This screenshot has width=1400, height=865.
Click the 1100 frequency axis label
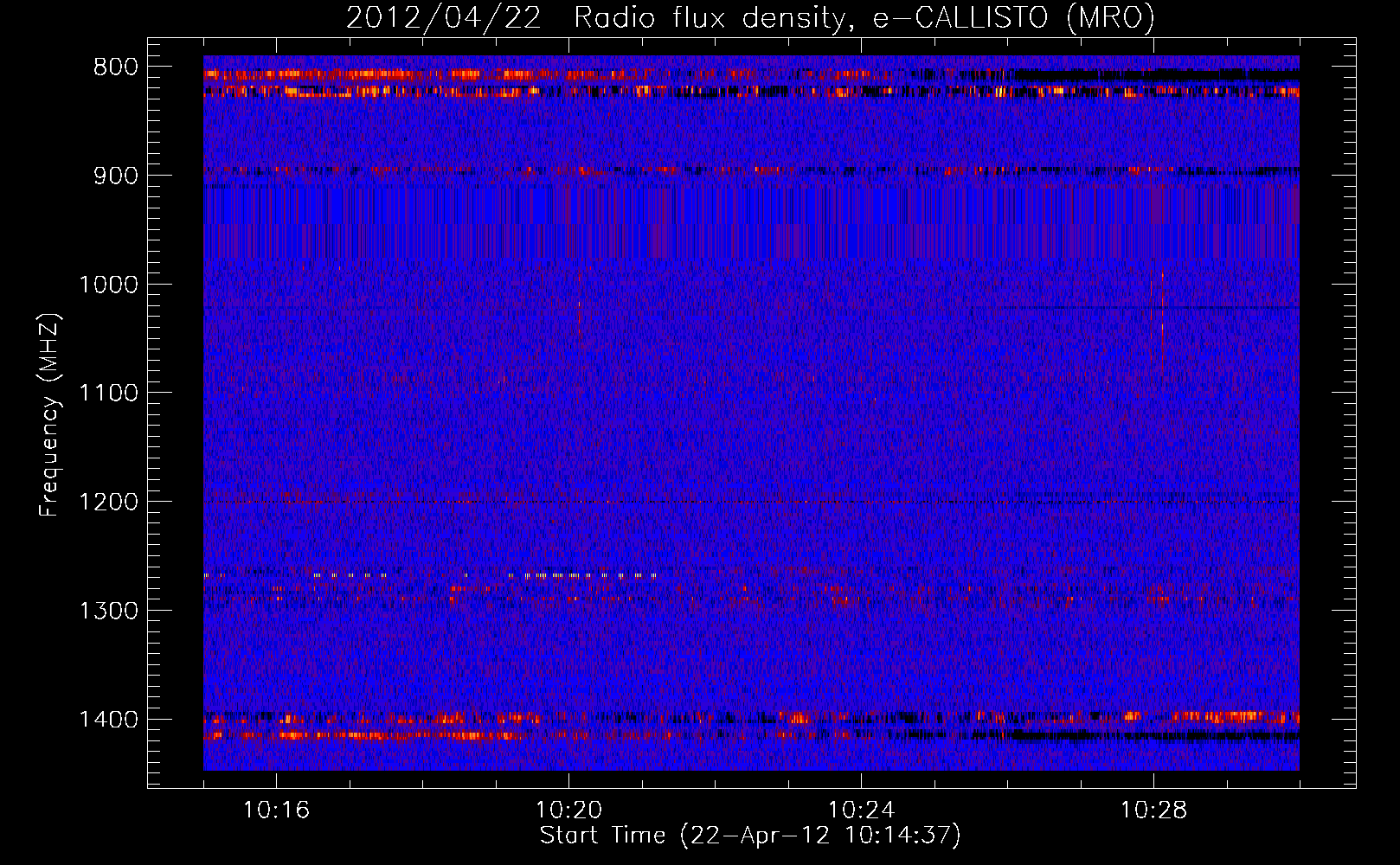coord(108,394)
